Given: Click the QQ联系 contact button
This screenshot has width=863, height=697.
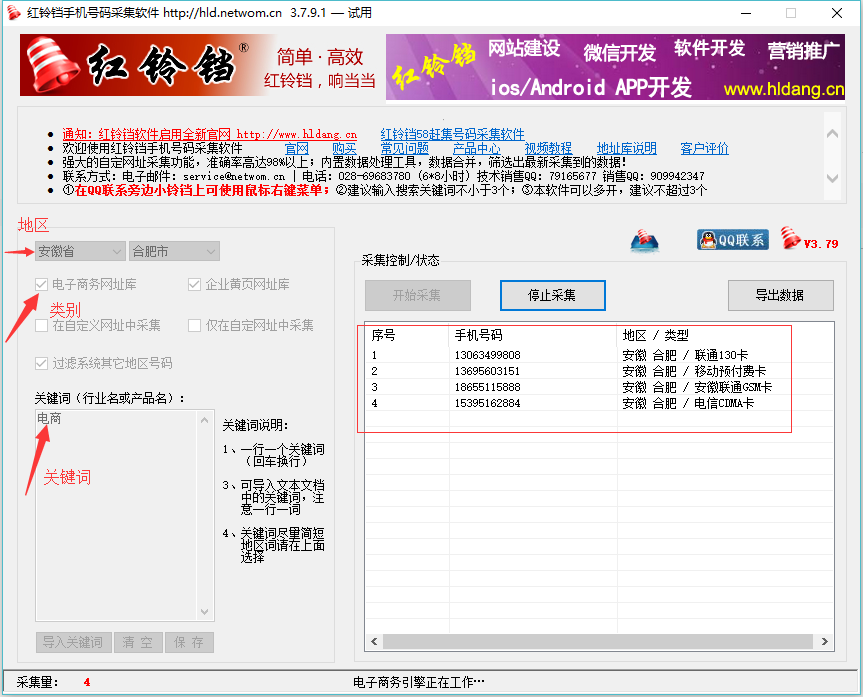Looking at the screenshot, I should [733, 239].
